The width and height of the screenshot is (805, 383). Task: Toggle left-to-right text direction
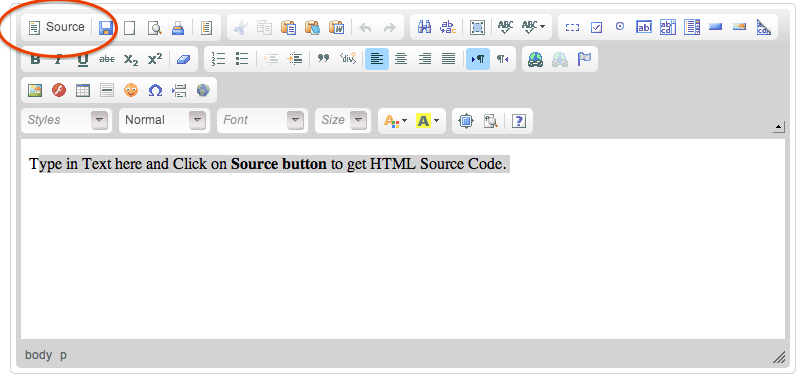point(478,60)
